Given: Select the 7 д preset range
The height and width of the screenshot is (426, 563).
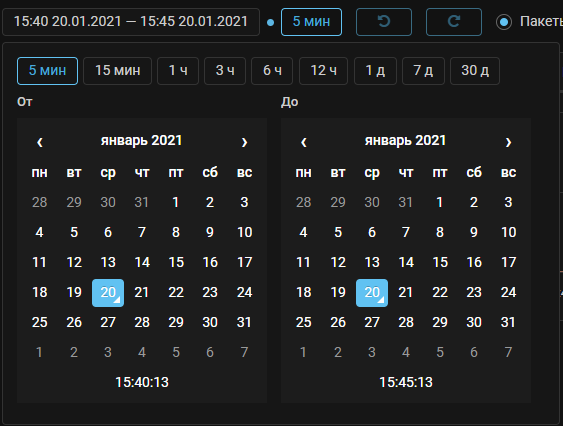Looking at the screenshot, I should click(423, 71).
